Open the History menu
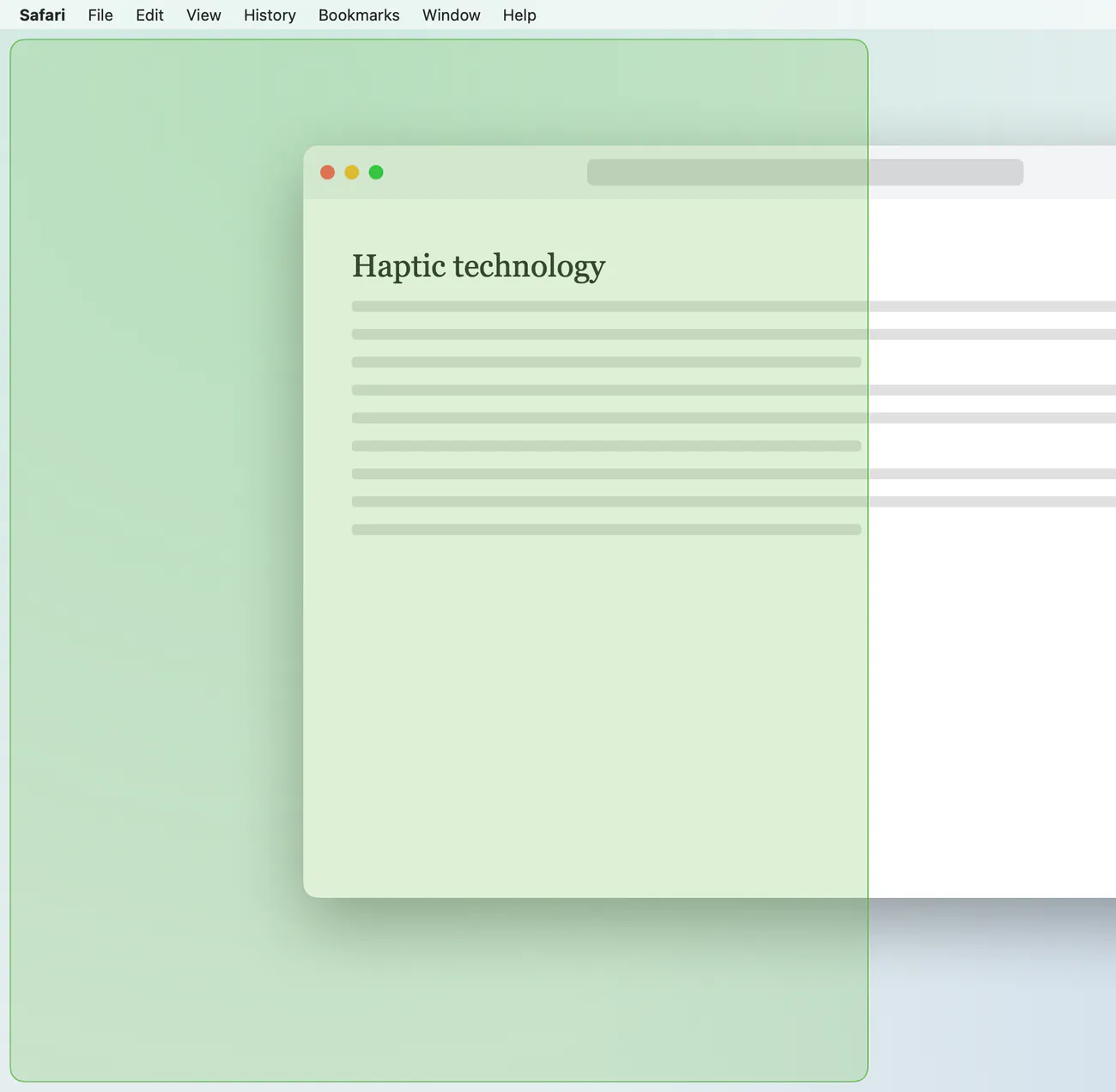Image resolution: width=1116 pixels, height=1092 pixels. pyautogui.click(x=270, y=15)
